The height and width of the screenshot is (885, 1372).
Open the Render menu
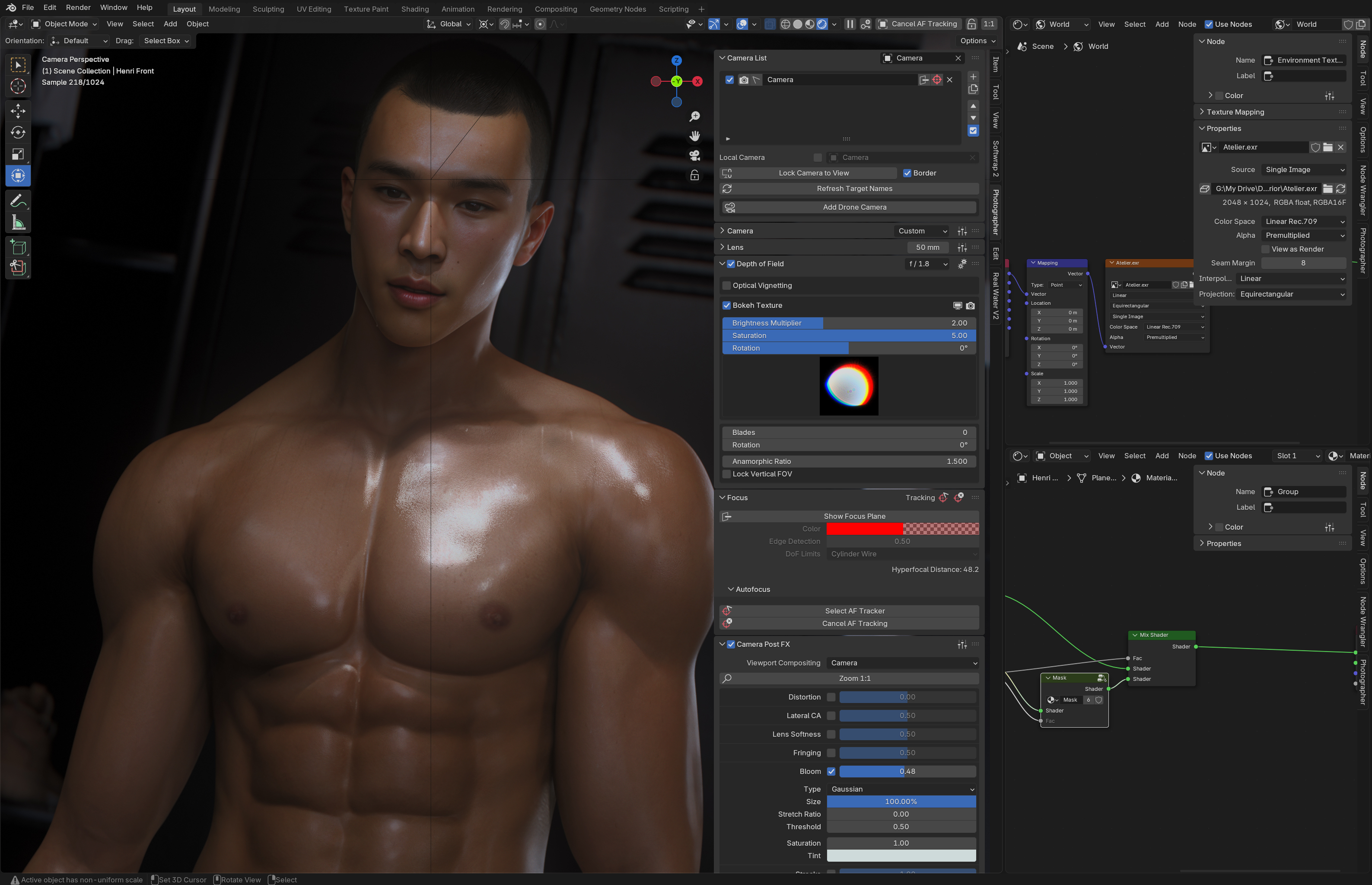(x=78, y=7)
